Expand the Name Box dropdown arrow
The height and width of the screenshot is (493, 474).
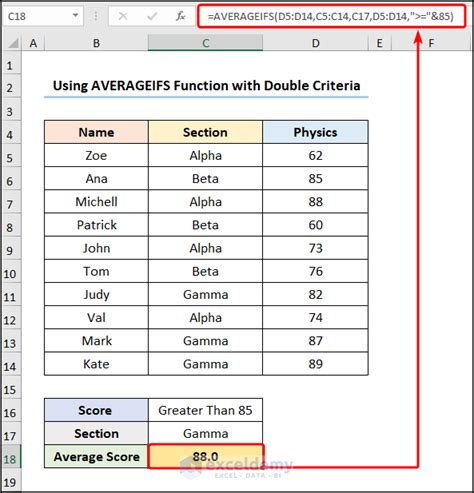click(76, 15)
